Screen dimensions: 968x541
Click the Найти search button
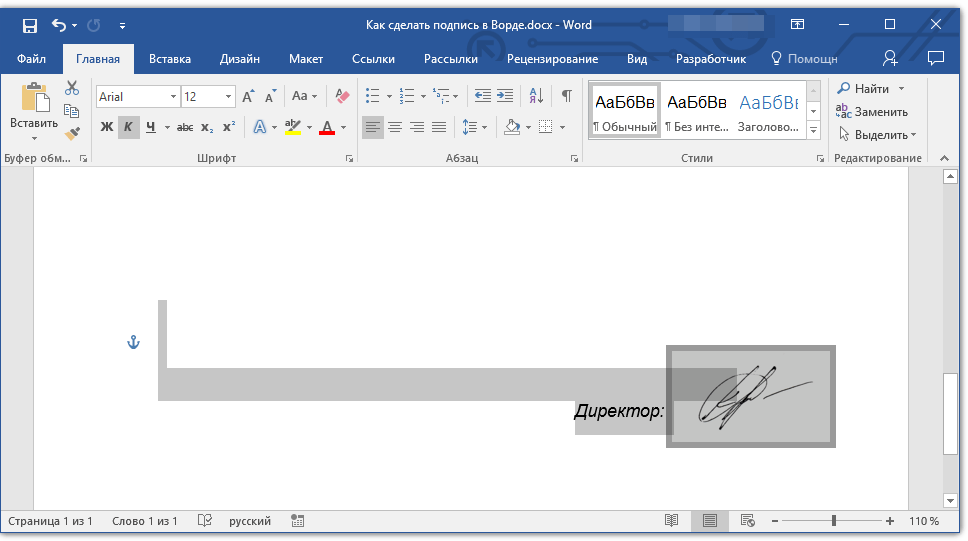[x=865, y=89]
